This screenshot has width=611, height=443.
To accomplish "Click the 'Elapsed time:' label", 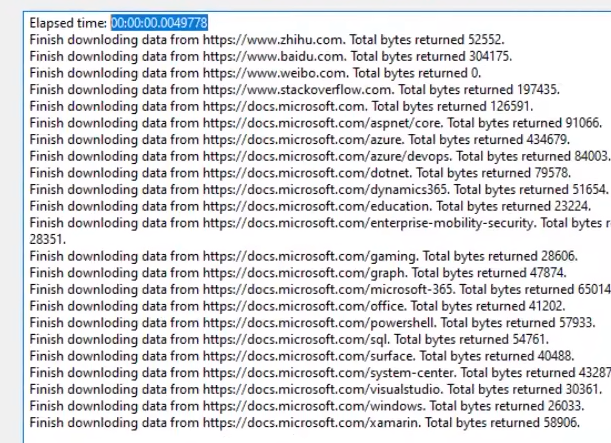I will coord(68,23).
